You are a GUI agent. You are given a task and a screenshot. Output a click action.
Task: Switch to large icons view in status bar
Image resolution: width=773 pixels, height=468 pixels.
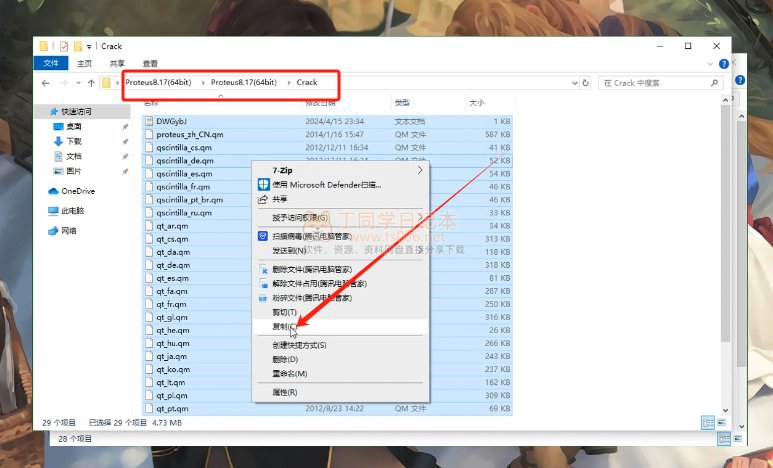(x=722, y=421)
